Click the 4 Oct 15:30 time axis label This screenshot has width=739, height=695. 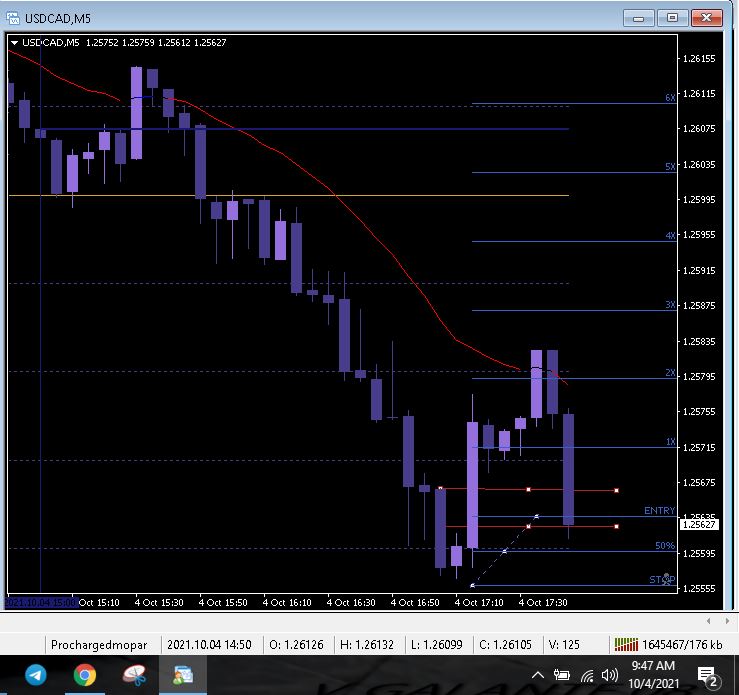click(159, 603)
